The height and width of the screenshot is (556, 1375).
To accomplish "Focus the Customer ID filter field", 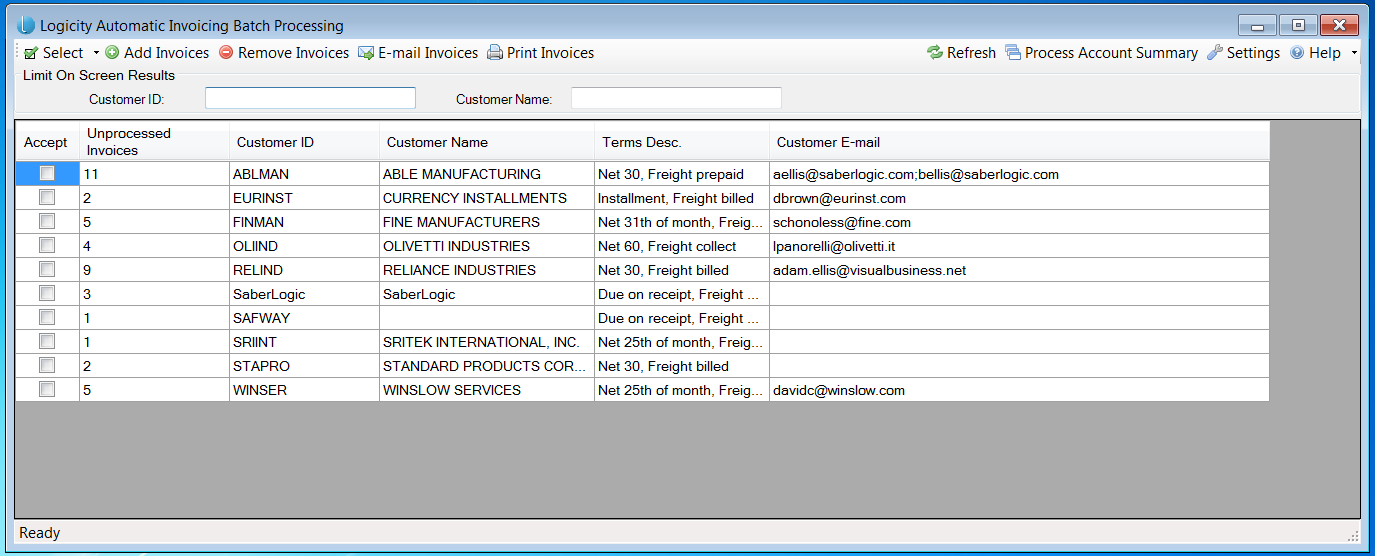I will 310,98.
